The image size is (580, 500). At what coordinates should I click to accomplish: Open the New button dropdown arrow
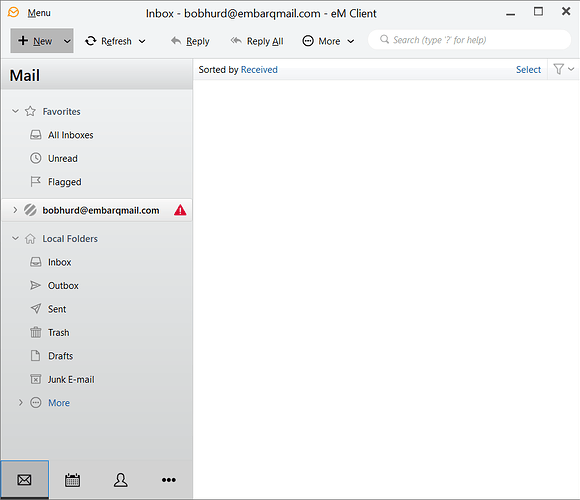(x=67, y=41)
